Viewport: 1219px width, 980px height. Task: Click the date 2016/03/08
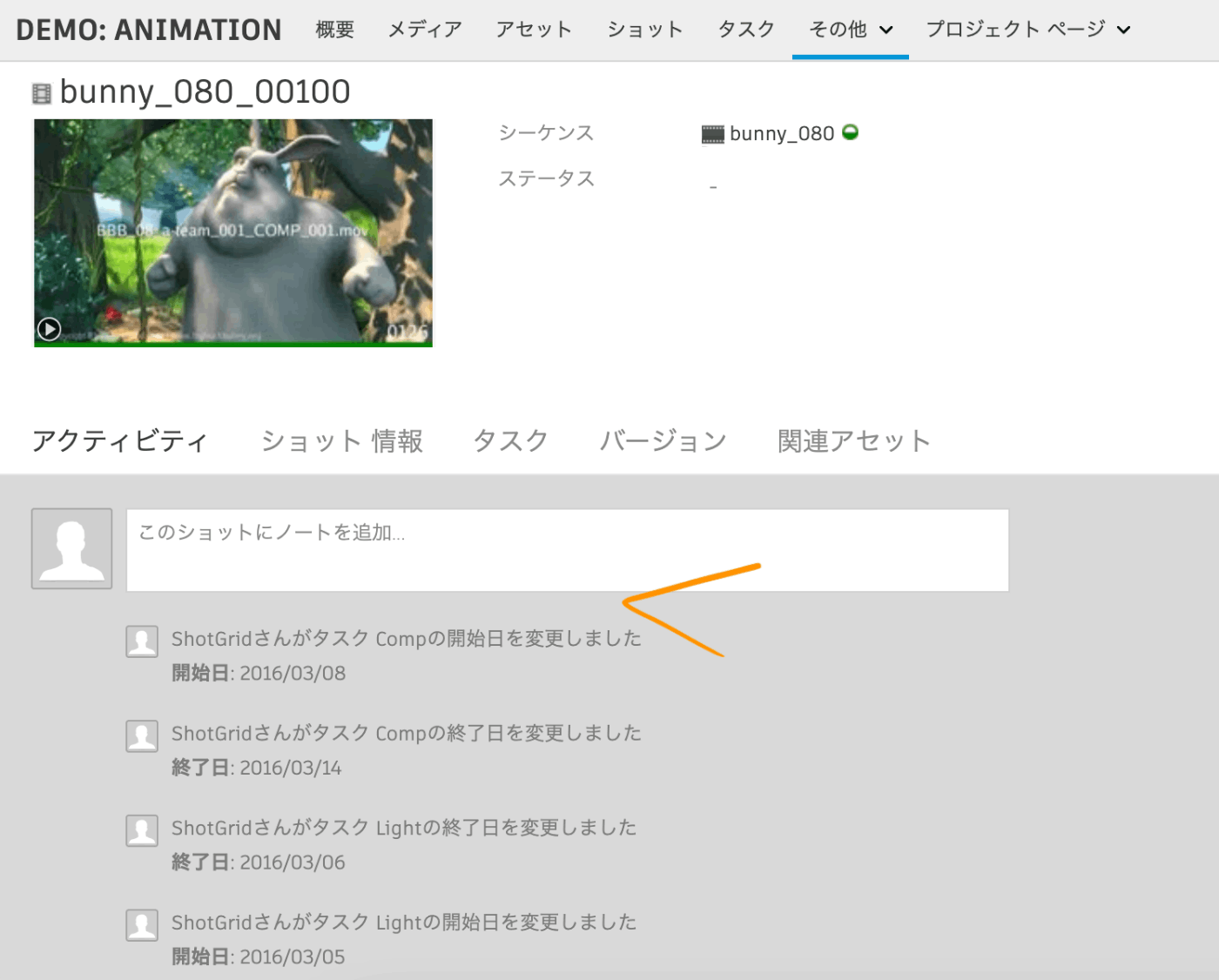[x=293, y=674]
